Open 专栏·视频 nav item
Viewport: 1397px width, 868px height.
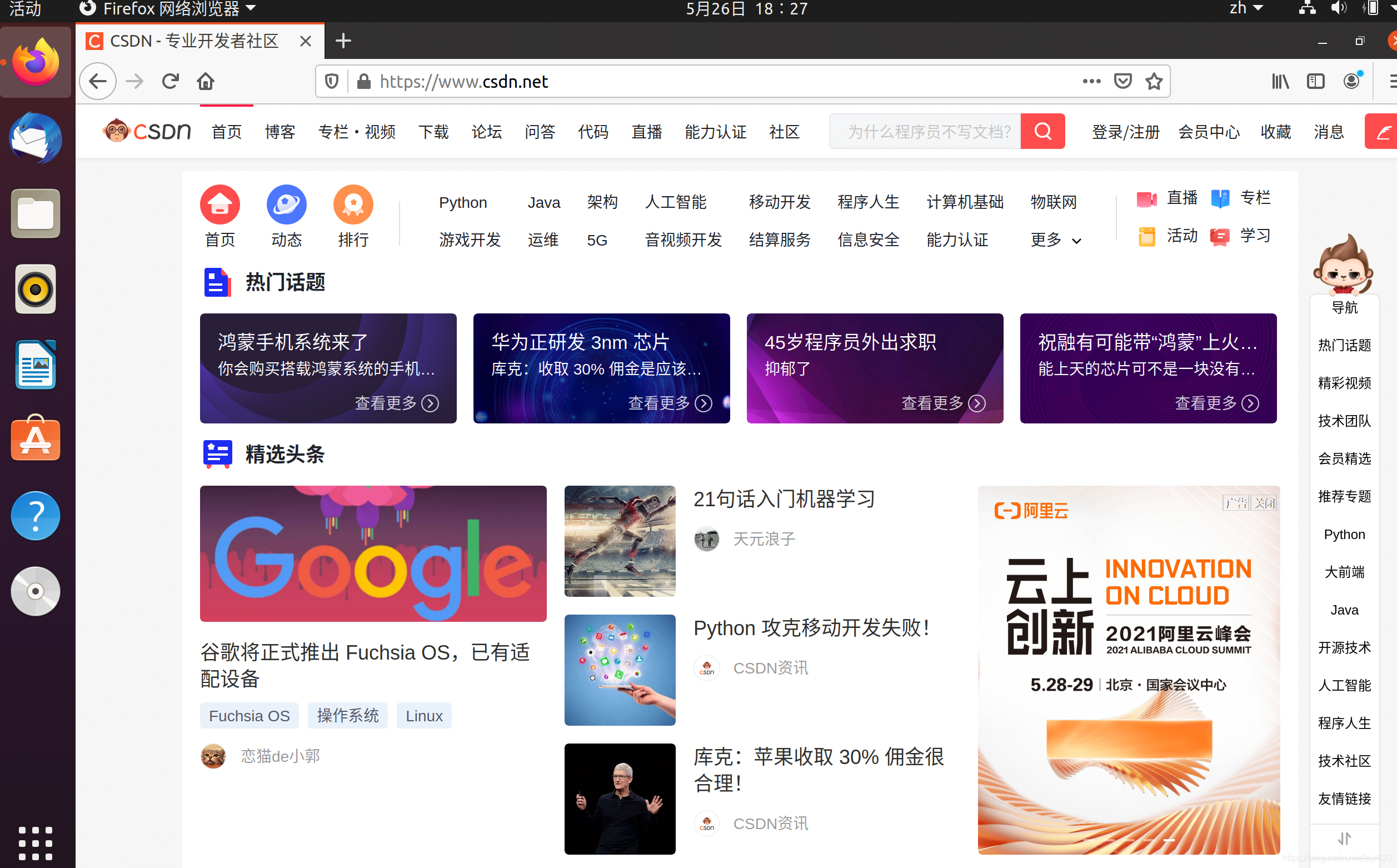tap(357, 132)
